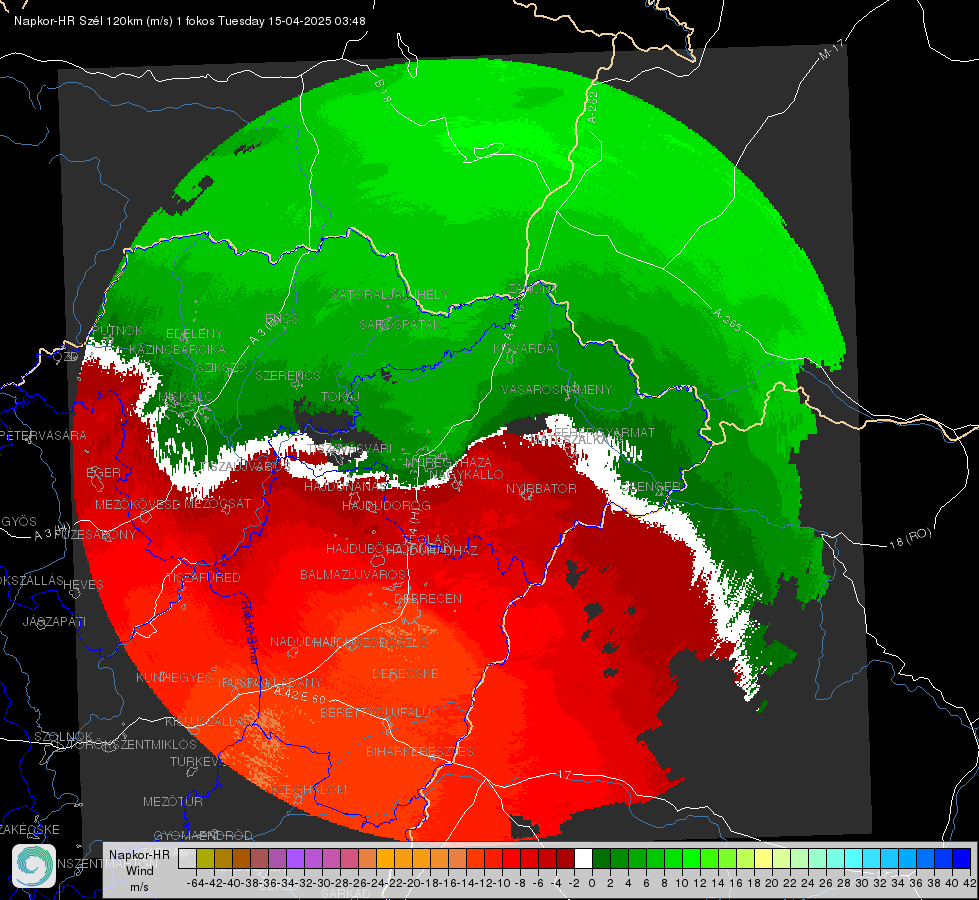This screenshot has width=979, height=900.
Task: Click the MISKOLC city label
Action: tap(185, 397)
